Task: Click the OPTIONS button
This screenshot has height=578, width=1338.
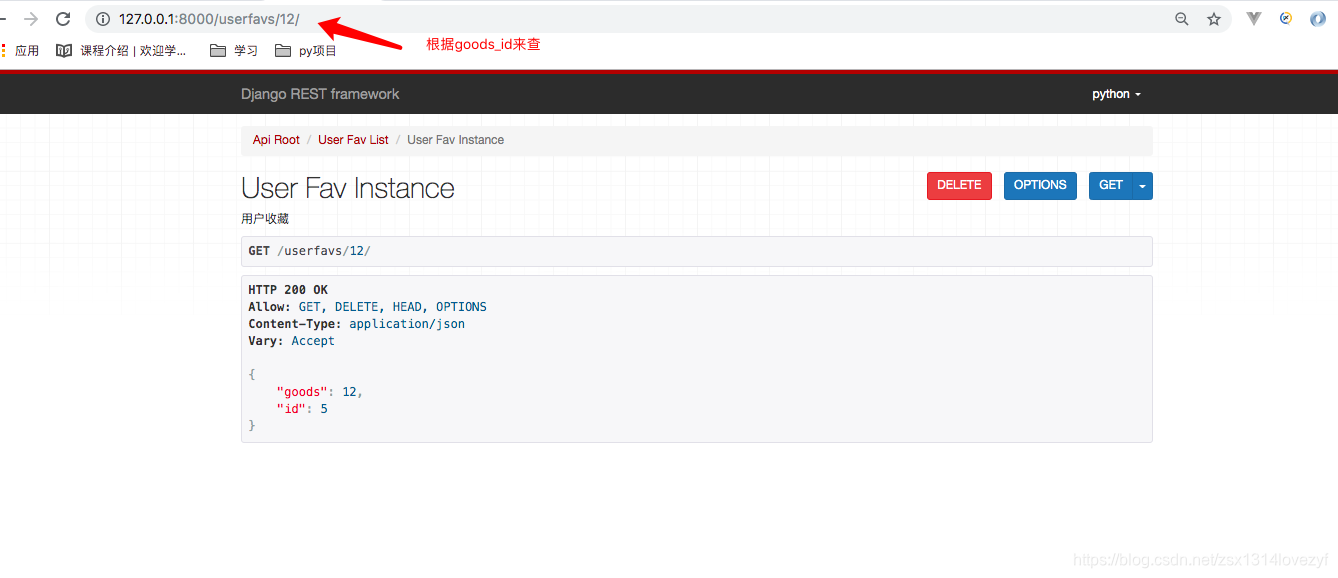Action: (1040, 185)
